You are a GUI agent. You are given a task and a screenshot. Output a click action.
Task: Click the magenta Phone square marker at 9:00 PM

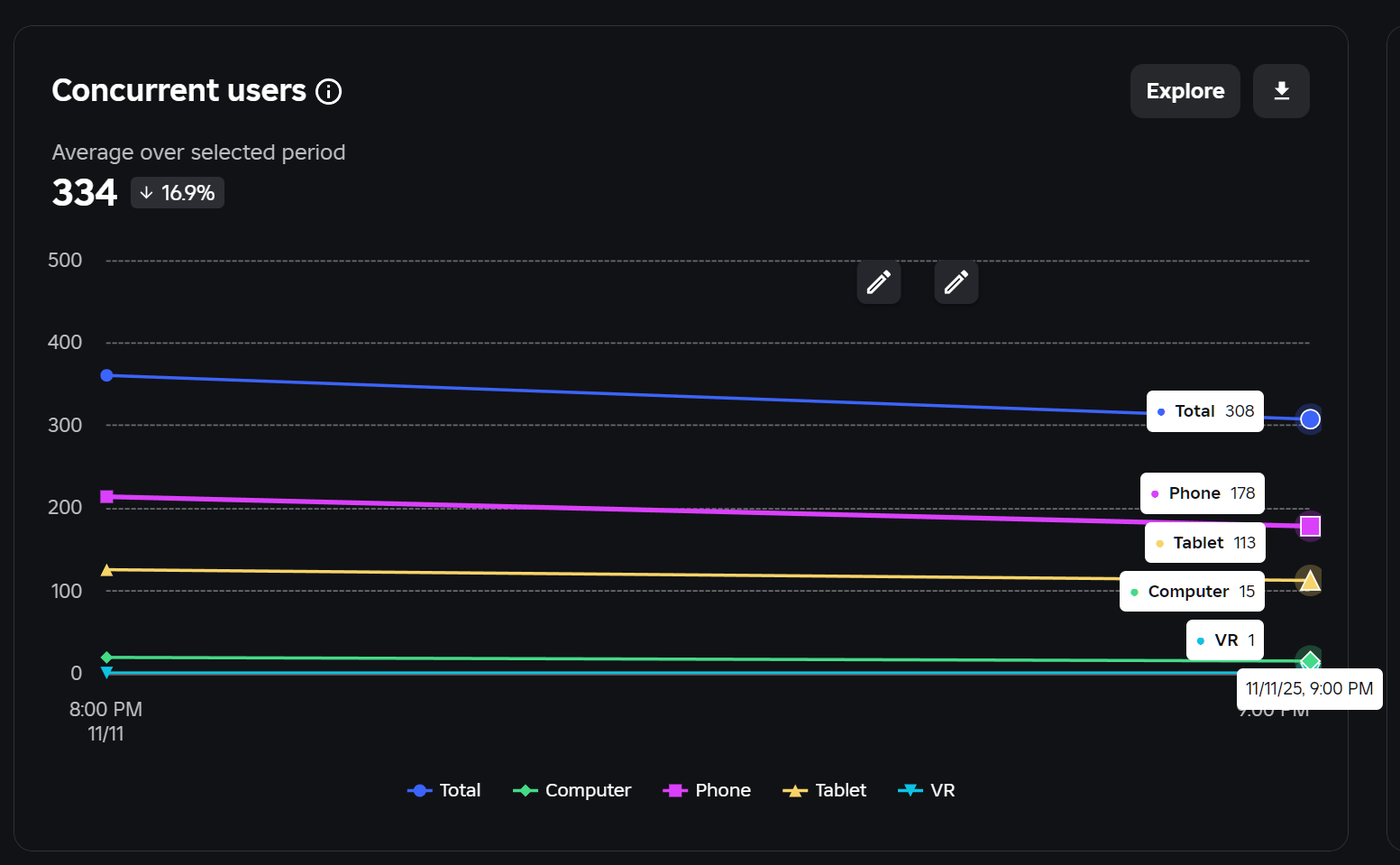coord(1310,526)
